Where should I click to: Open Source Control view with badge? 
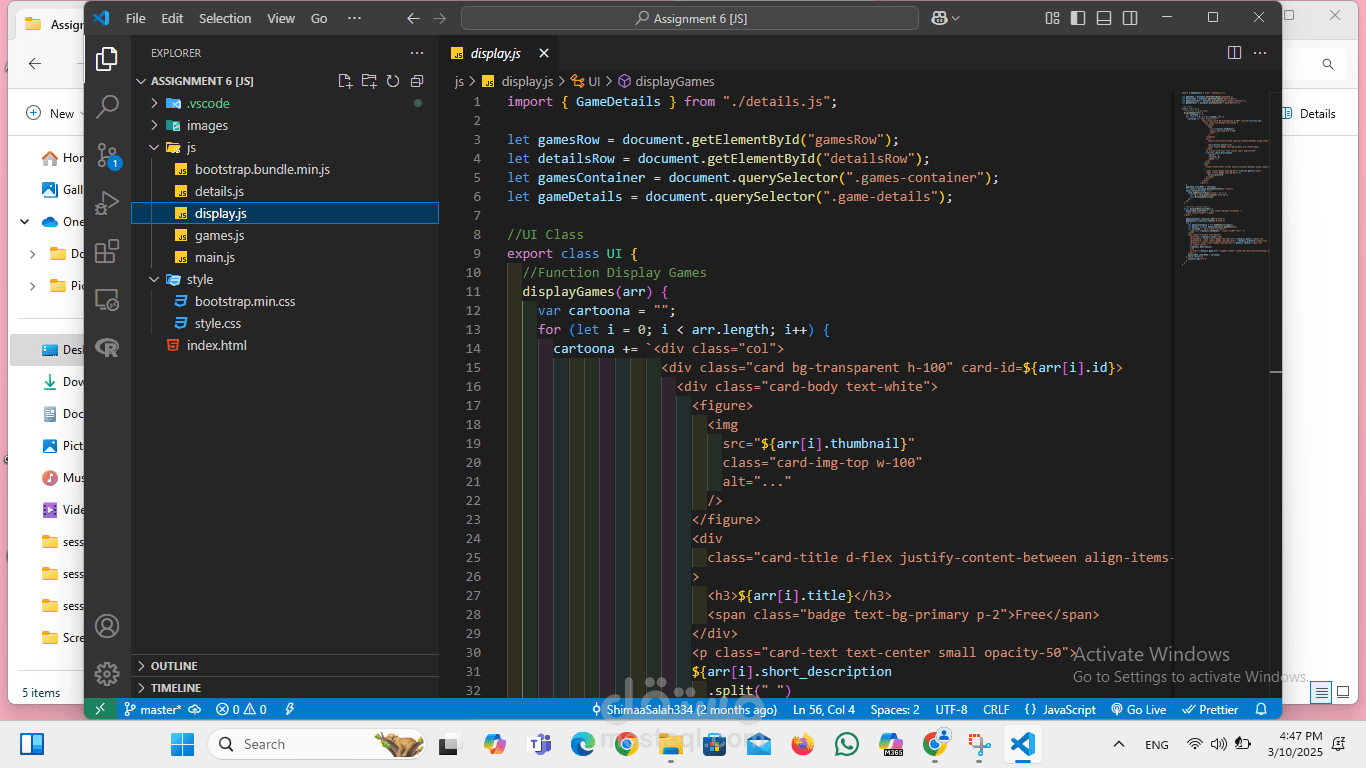107,155
